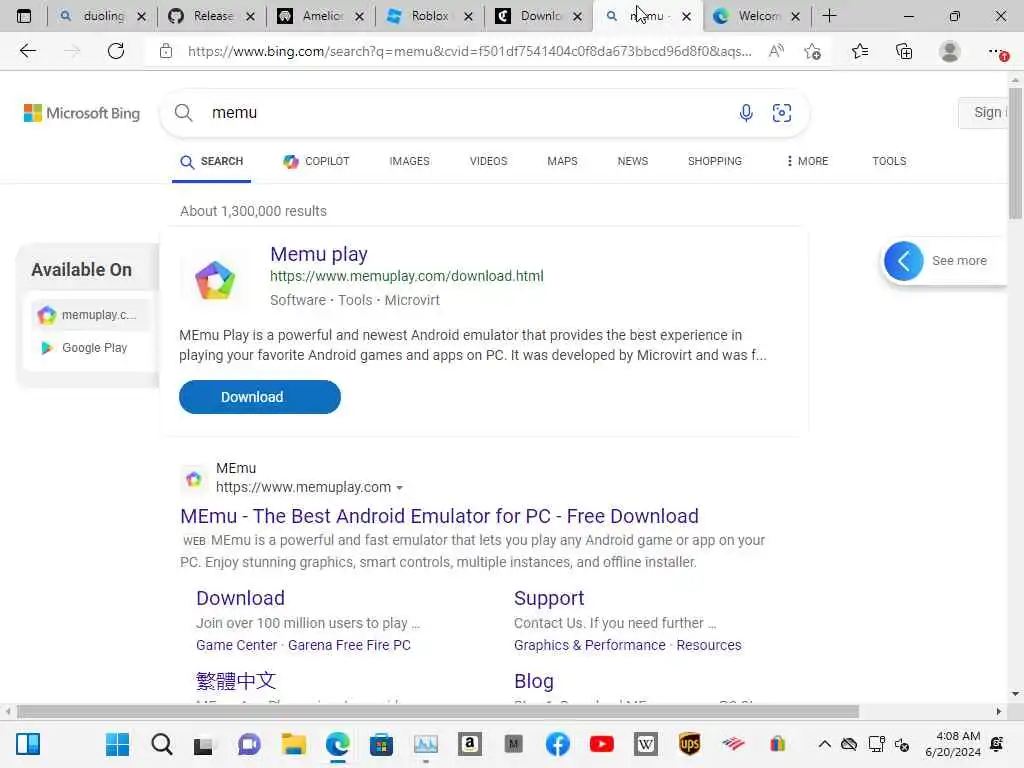Open the MORE search categories menu
This screenshot has width=1024, height=768.
807,161
